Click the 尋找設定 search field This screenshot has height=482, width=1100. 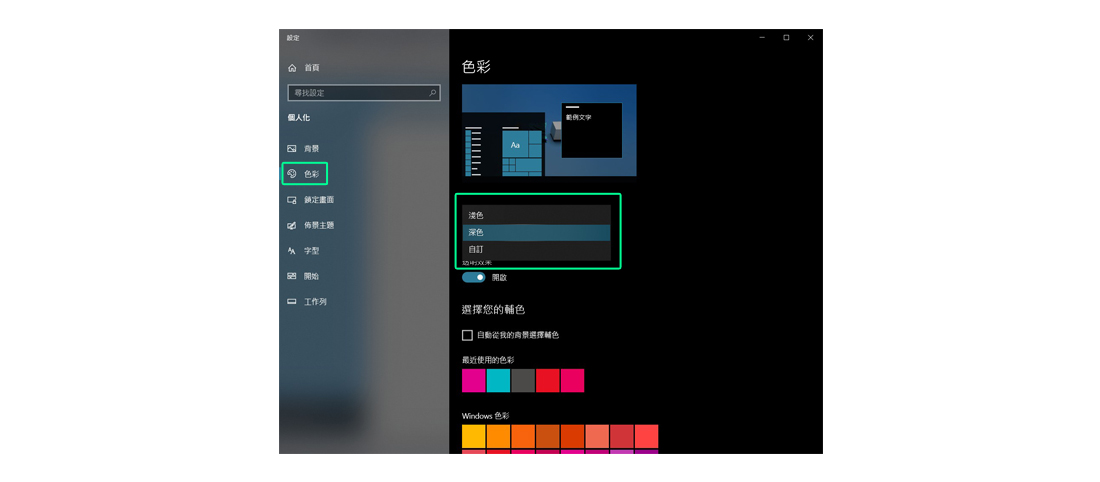pos(357,93)
